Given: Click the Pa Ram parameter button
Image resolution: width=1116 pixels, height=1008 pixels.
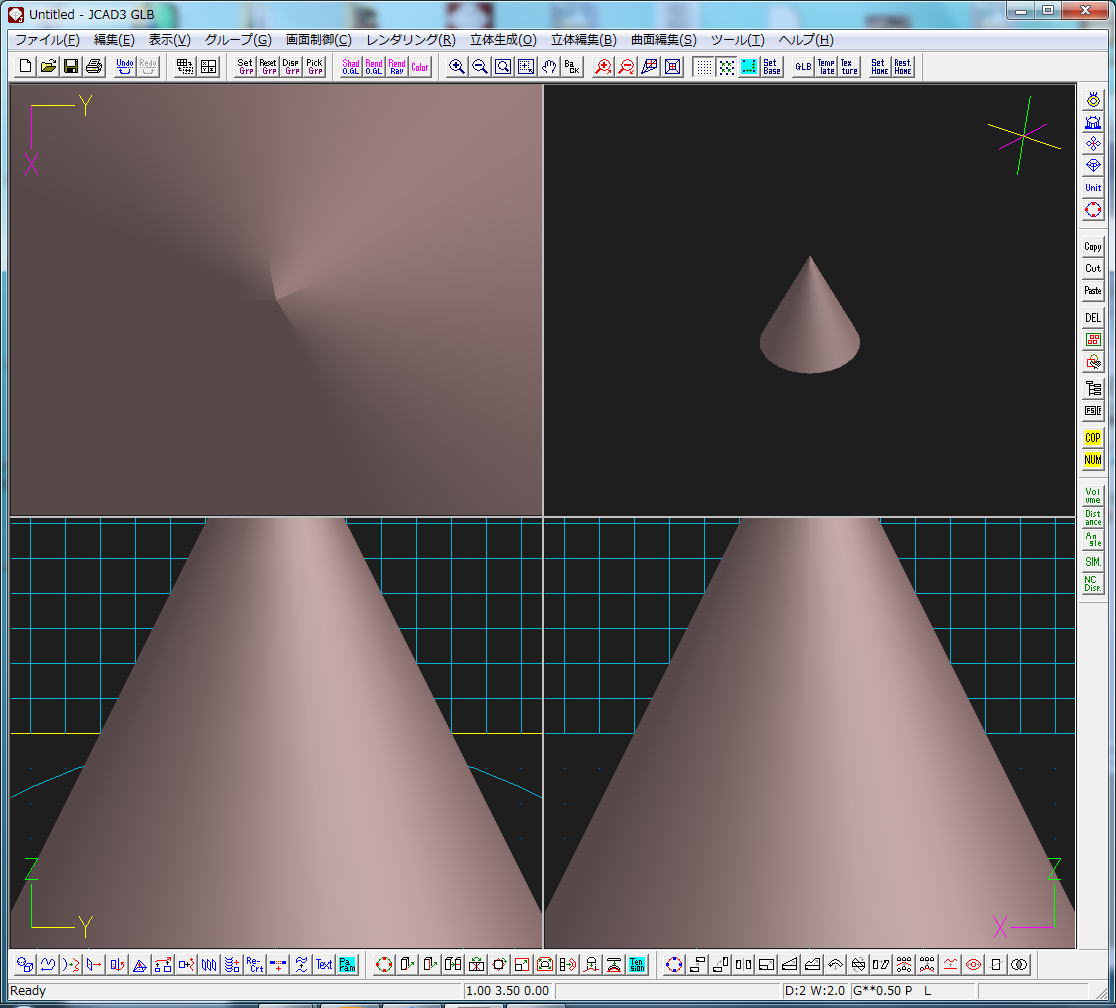Looking at the screenshot, I should 347,965.
